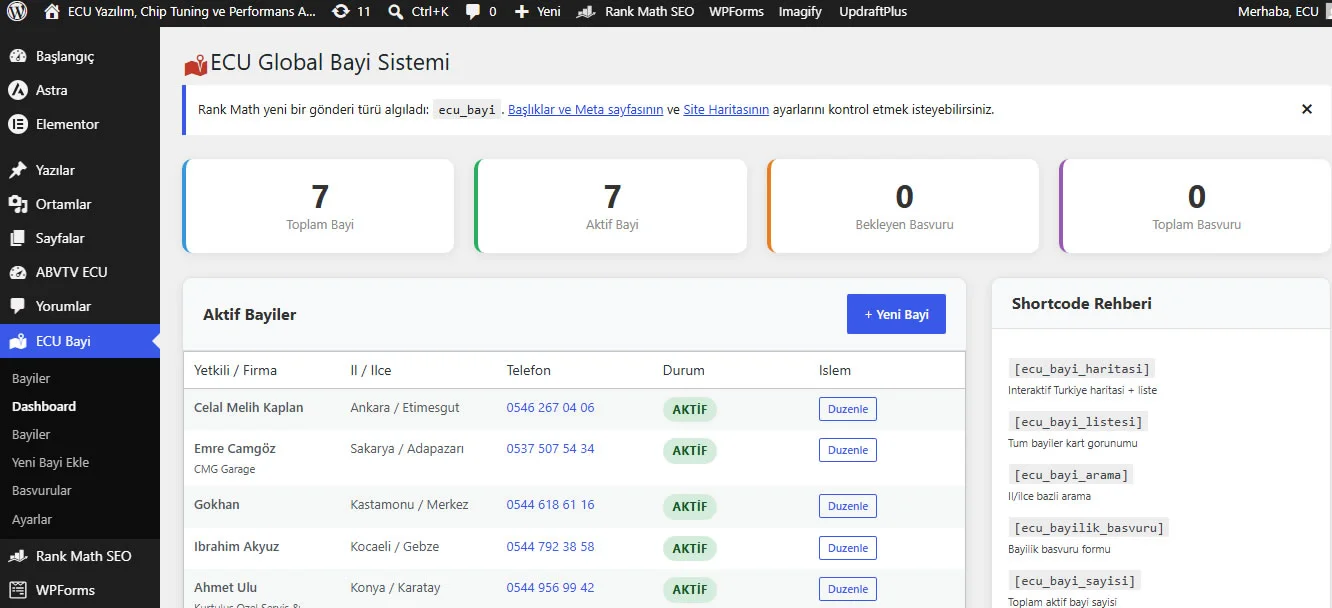Click the WordPress logo icon
This screenshot has height=608, width=1332.
tap(16, 12)
